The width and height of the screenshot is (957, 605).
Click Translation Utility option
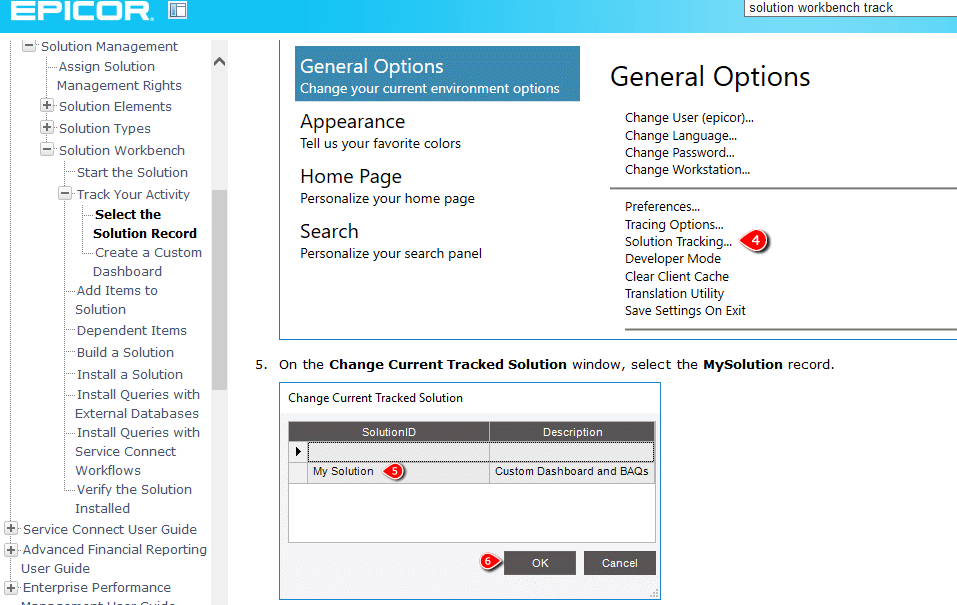(x=674, y=294)
